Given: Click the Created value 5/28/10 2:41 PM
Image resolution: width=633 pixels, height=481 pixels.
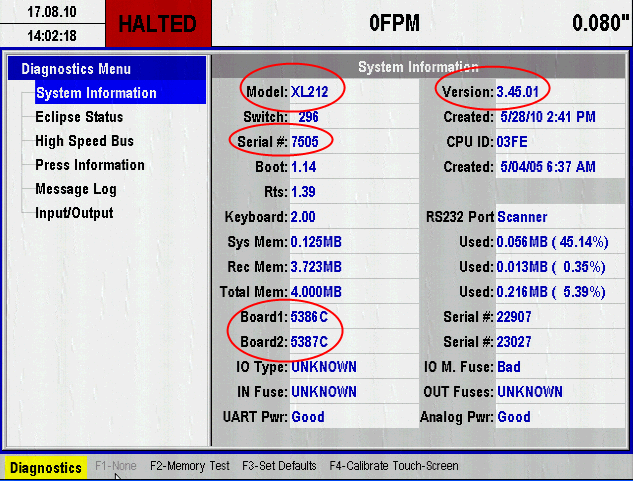Looking at the screenshot, I should click(x=548, y=117).
